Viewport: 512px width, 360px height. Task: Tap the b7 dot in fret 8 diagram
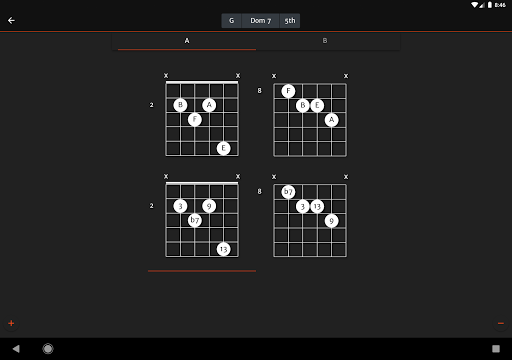click(x=288, y=192)
